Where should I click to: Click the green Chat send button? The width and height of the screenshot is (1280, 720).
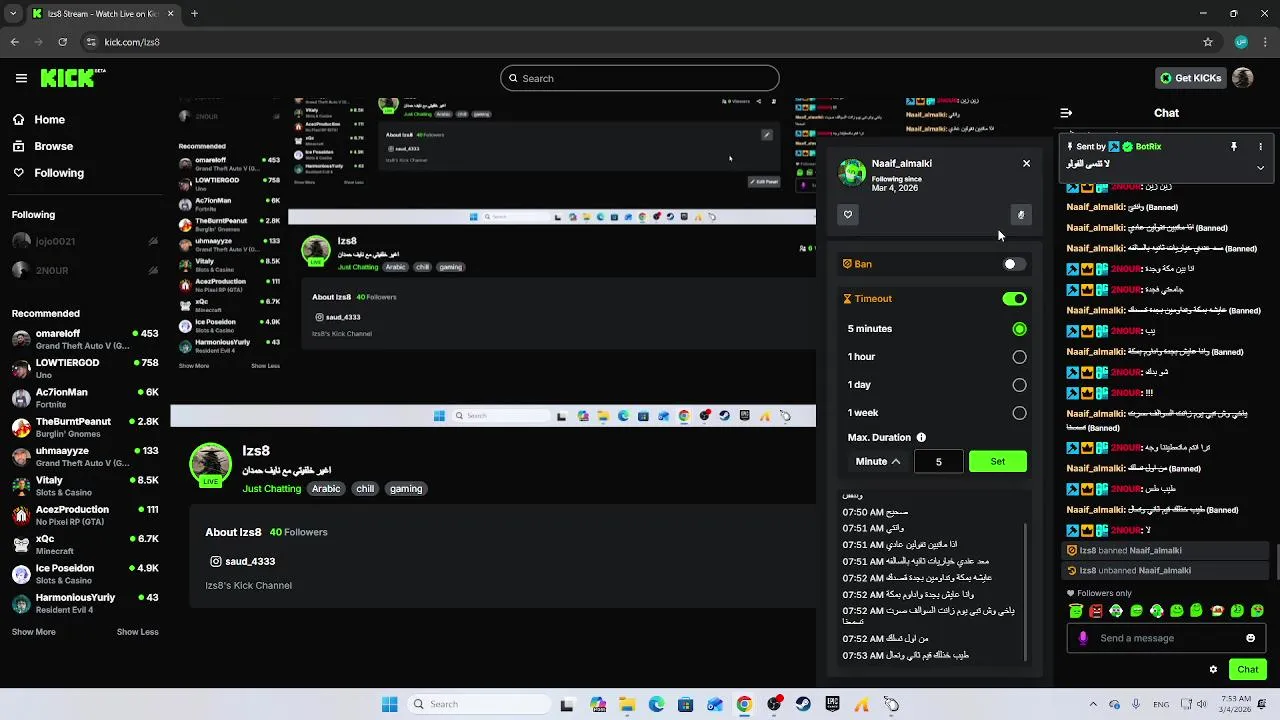[x=1247, y=669]
